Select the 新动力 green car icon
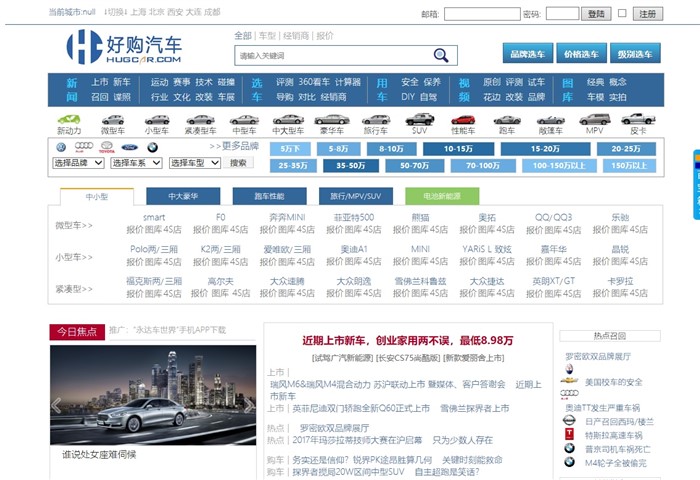Viewport: 700px width, 480px height. 69,119
